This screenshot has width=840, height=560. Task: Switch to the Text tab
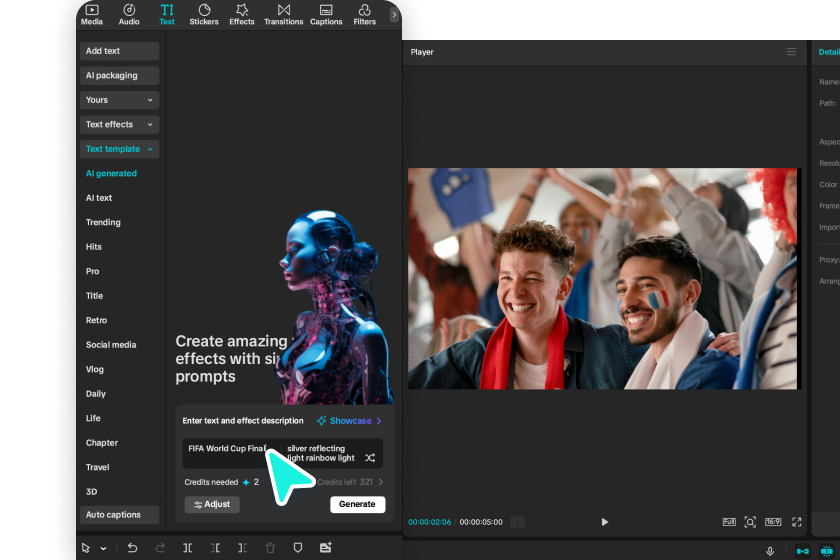coord(167,15)
